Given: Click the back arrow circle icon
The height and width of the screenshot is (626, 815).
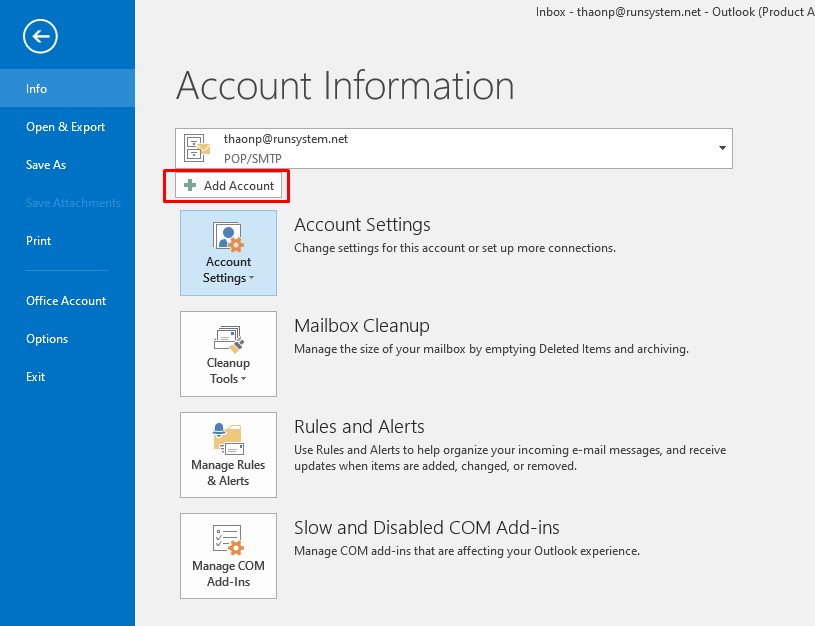Looking at the screenshot, I should tap(40, 36).
